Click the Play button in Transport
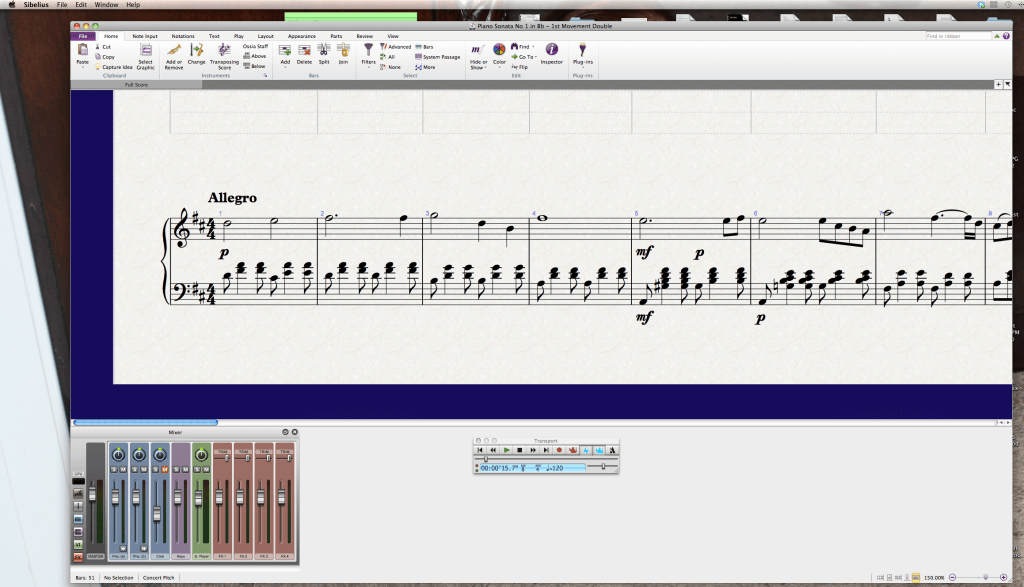The image size is (1024, 587). (506, 450)
